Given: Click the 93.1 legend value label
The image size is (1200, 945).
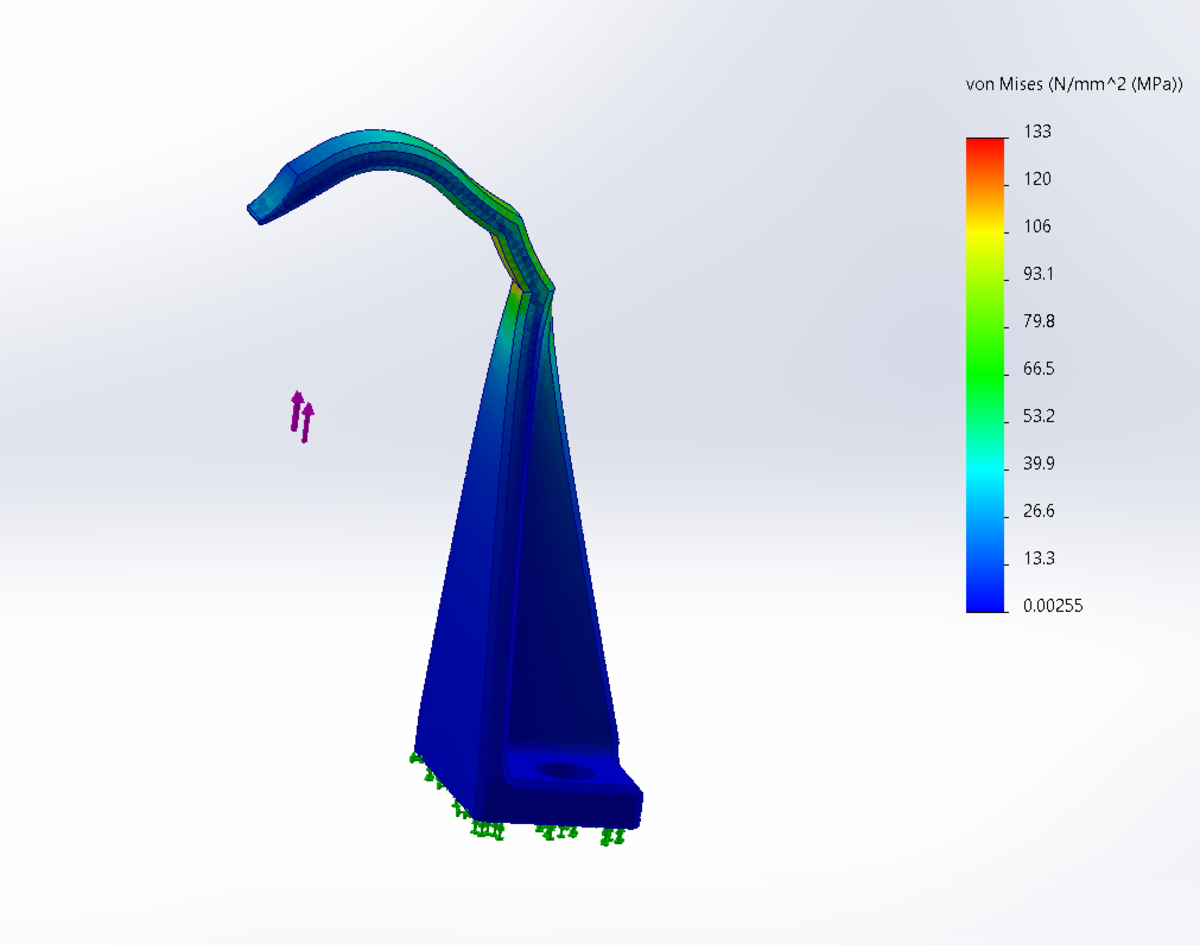Looking at the screenshot, I should tap(1038, 274).
